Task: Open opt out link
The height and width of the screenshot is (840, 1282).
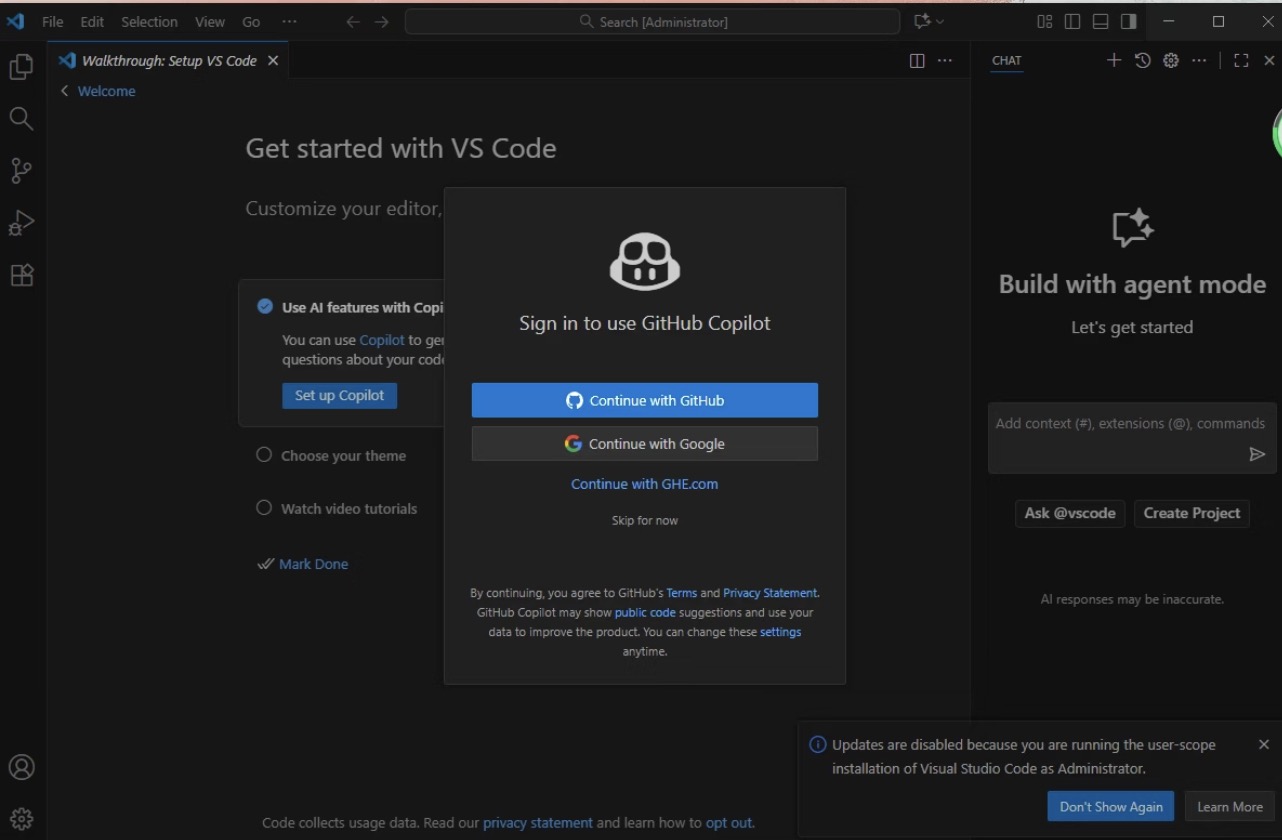Action: click(728, 823)
